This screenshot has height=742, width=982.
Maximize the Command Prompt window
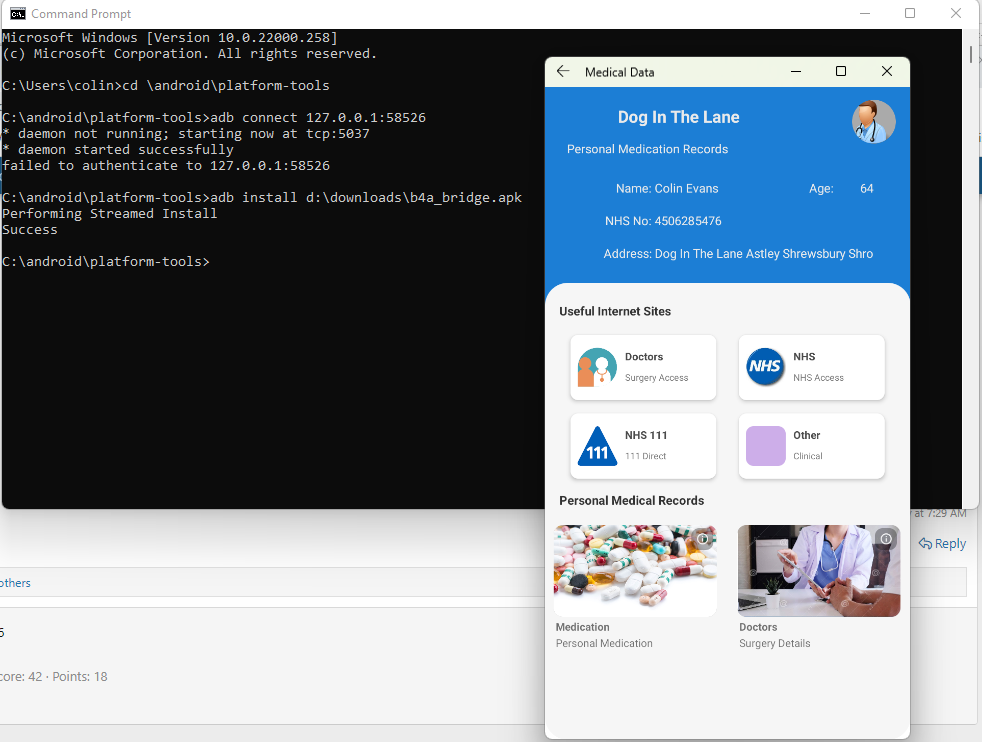click(x=910, y=13)
